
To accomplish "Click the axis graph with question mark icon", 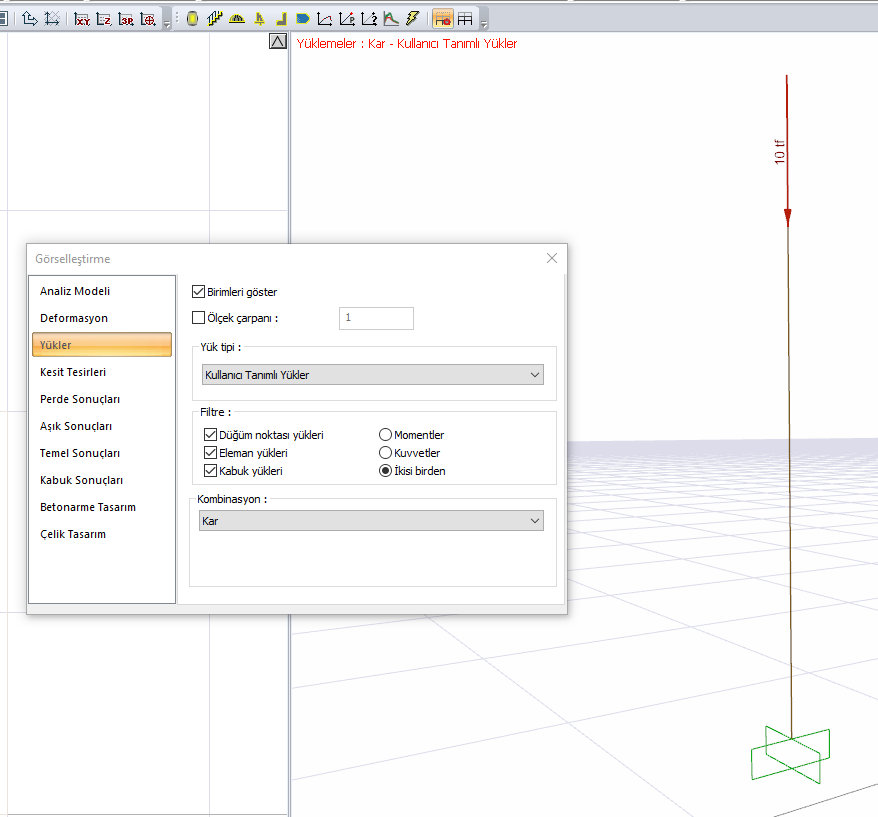I will (369, 19).
